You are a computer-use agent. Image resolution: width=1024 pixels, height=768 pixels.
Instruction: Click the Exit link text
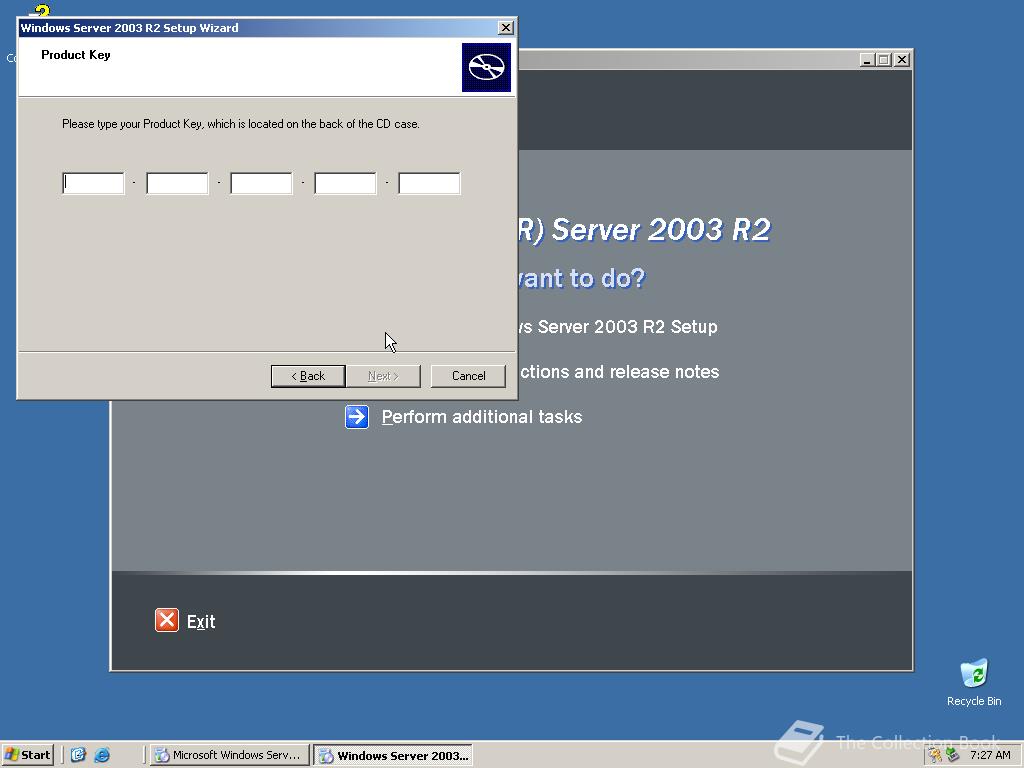click(x=201, y=622)
